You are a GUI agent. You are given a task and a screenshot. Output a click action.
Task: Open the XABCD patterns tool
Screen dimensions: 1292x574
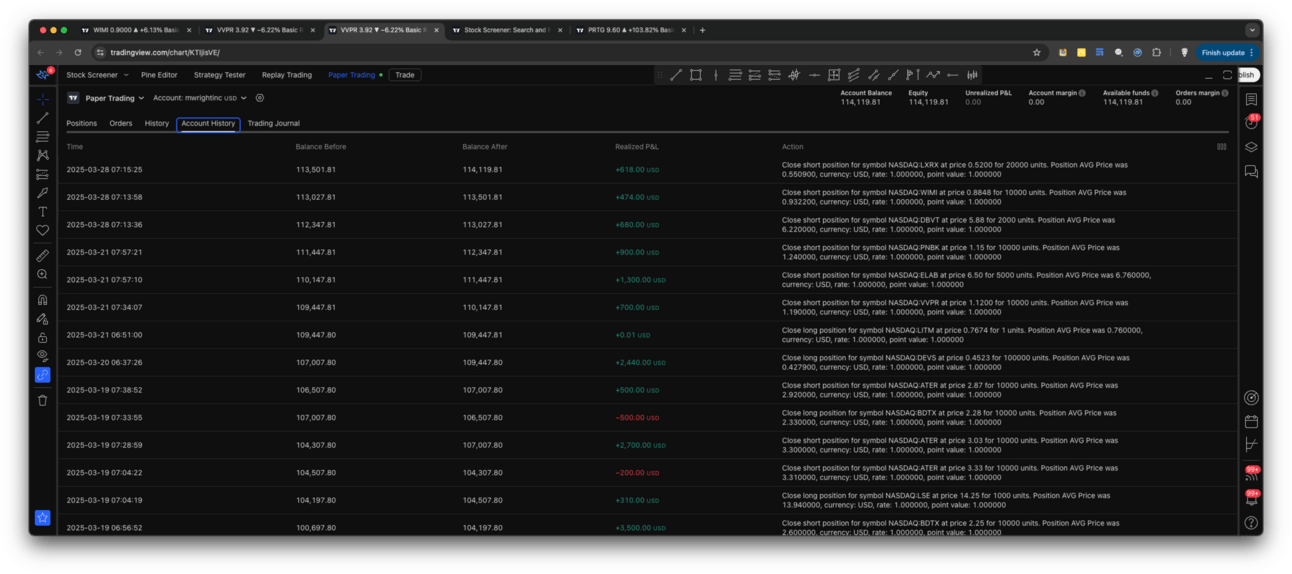(42, 155)
